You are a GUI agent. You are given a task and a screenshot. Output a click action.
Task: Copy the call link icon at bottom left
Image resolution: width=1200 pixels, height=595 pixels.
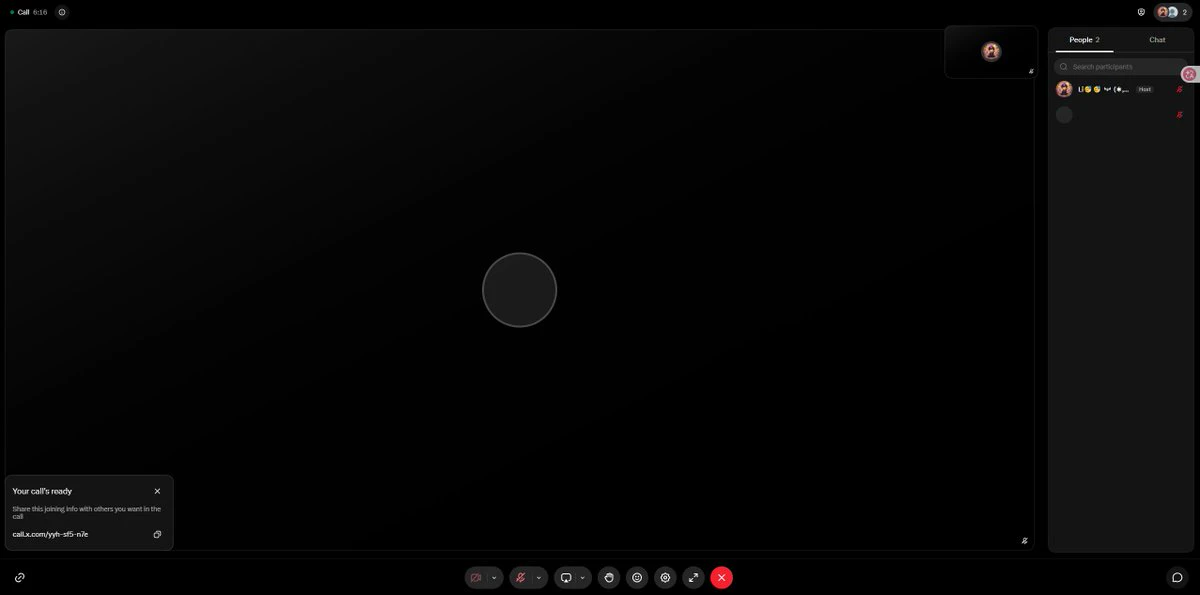click(20, 578)
